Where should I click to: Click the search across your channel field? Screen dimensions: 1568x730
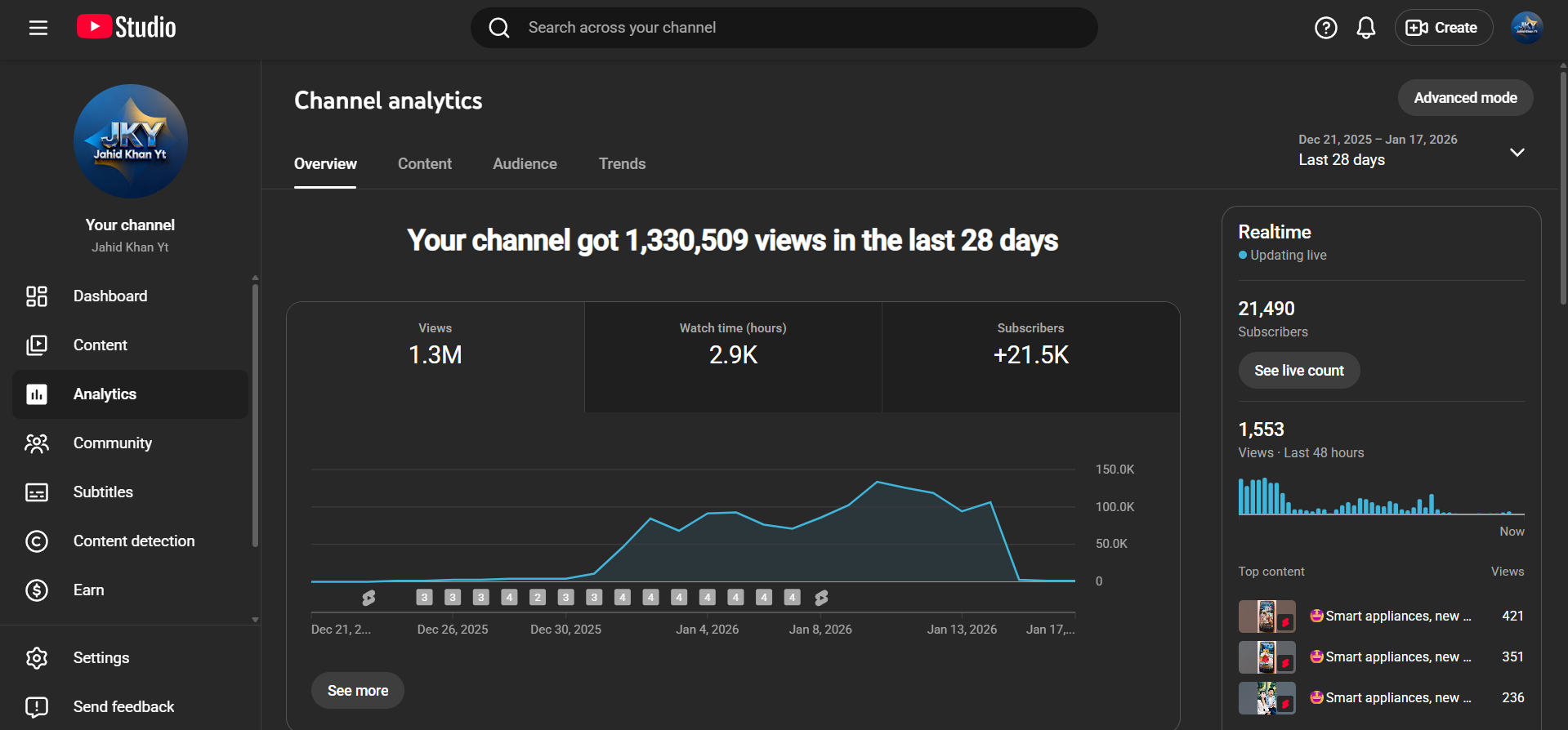(784, 28)
